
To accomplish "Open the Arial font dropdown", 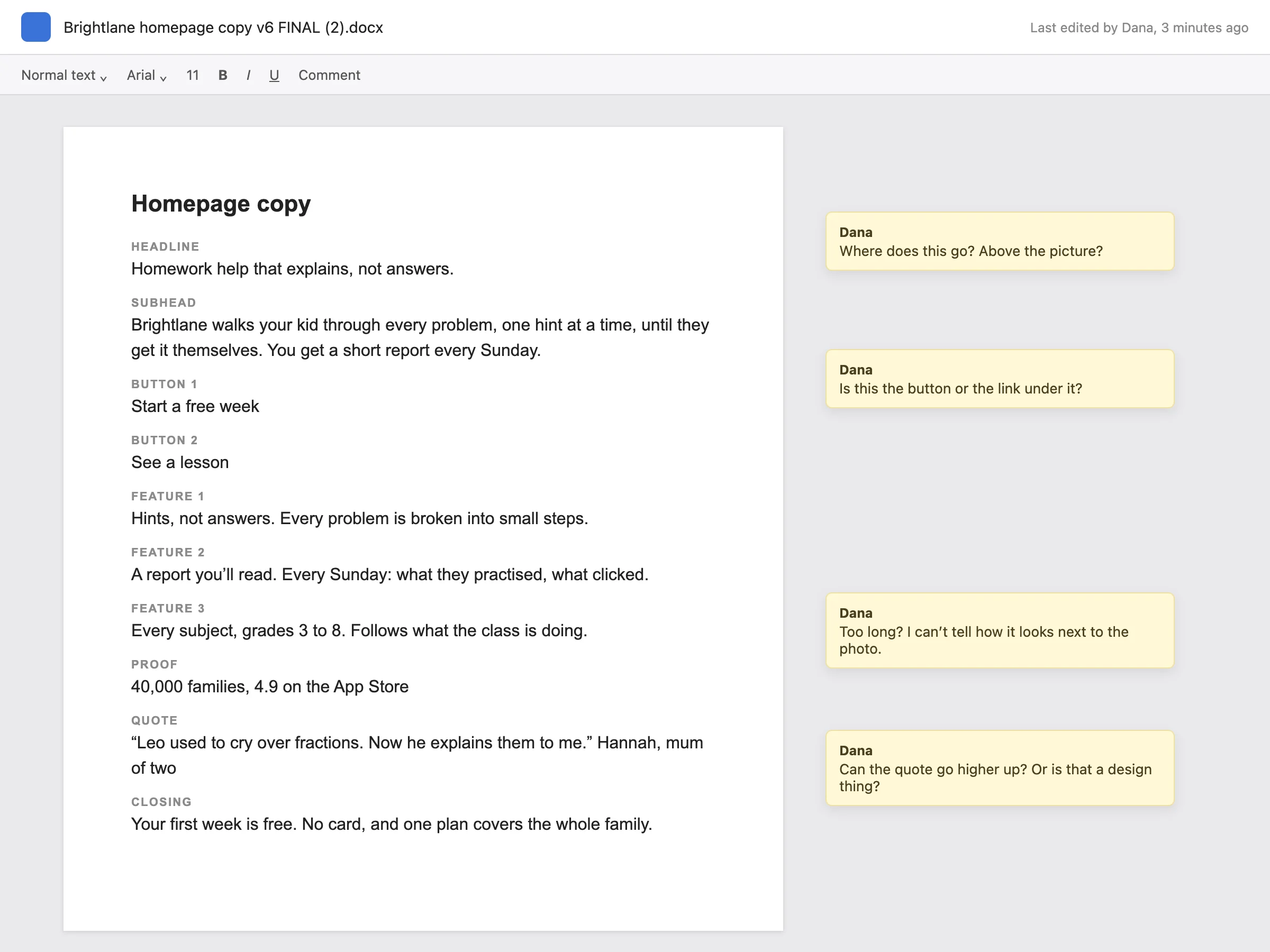I will click(x=147, y=75).
